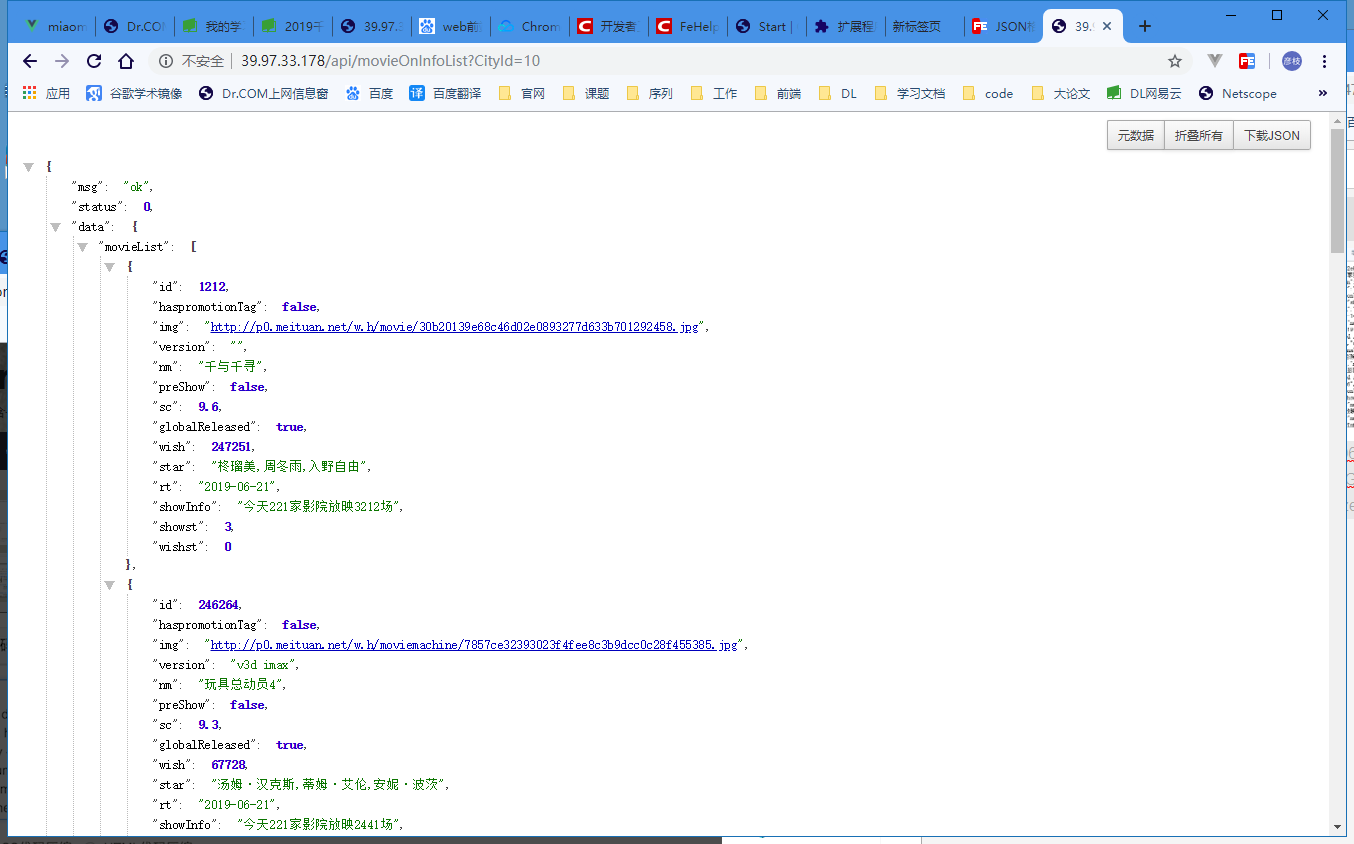This screenshot has width=1354, height=844.
Task: Click the Netscope bookmark icon
Action: [1206, 93]
